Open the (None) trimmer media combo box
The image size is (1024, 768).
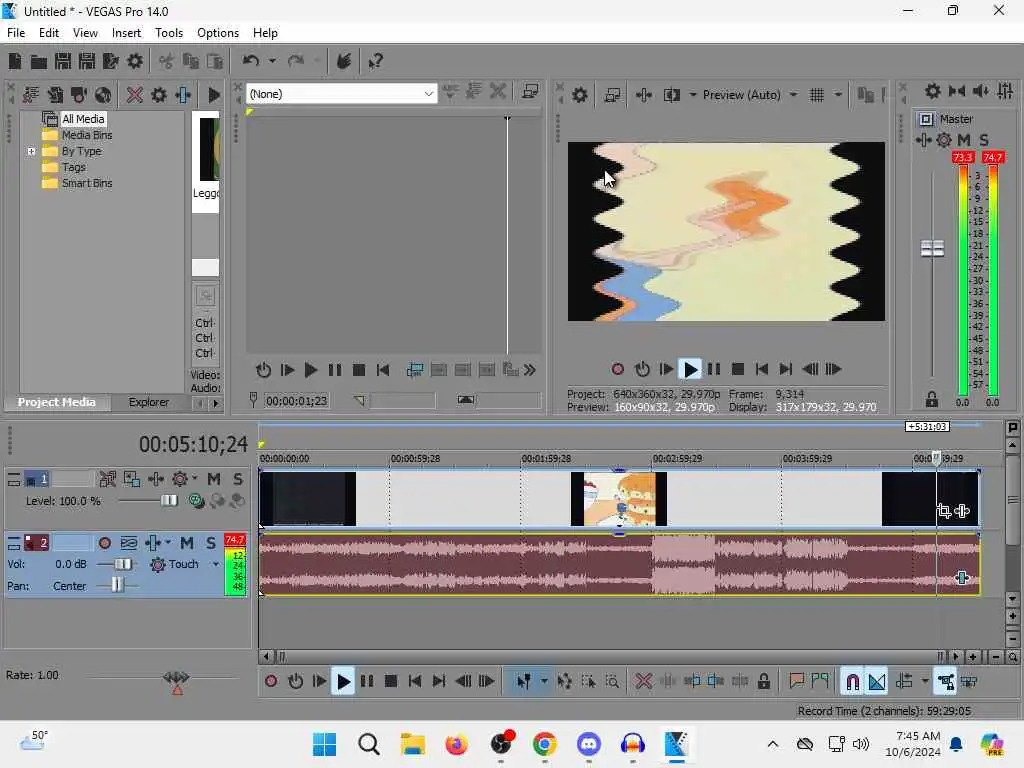(342, 94)
